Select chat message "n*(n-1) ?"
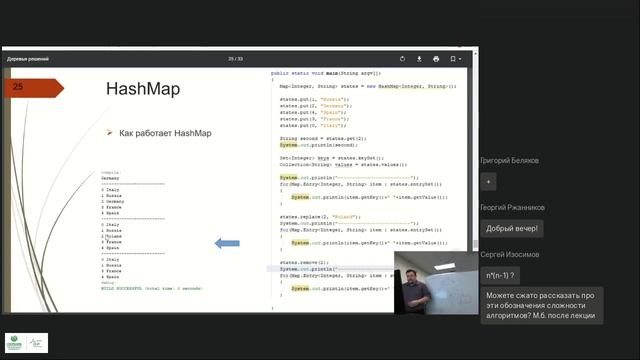The image size is (640, 360). point(500,276)
